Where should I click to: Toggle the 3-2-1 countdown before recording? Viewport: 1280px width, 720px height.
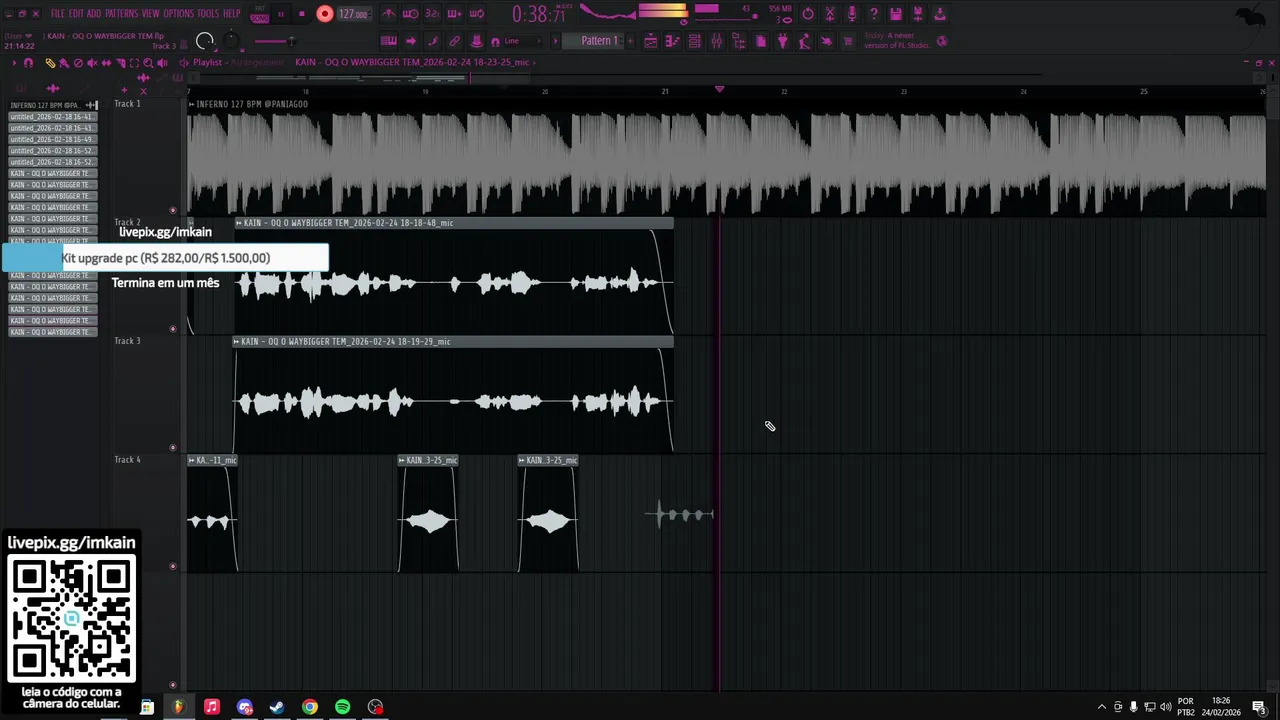pyautogui.click(x=432, y=14)
